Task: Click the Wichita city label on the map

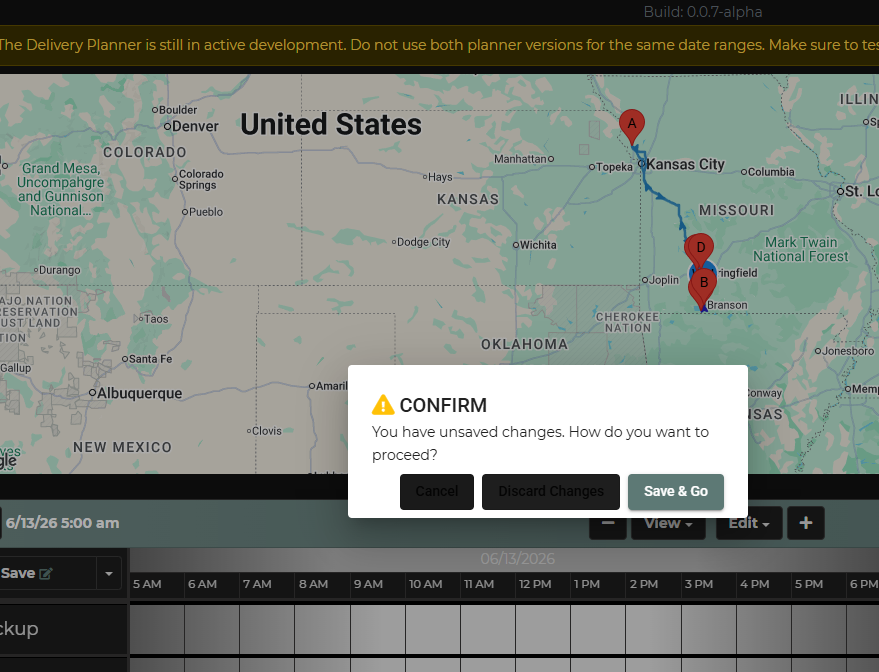Action: (x=538, y=245)
